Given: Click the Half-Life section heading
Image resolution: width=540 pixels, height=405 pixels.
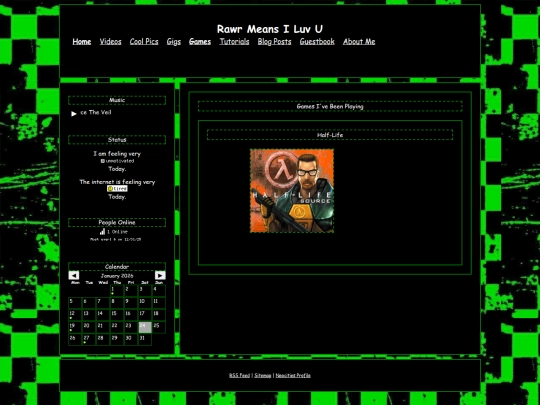Looking at the screenshot, I should point(330,135).
